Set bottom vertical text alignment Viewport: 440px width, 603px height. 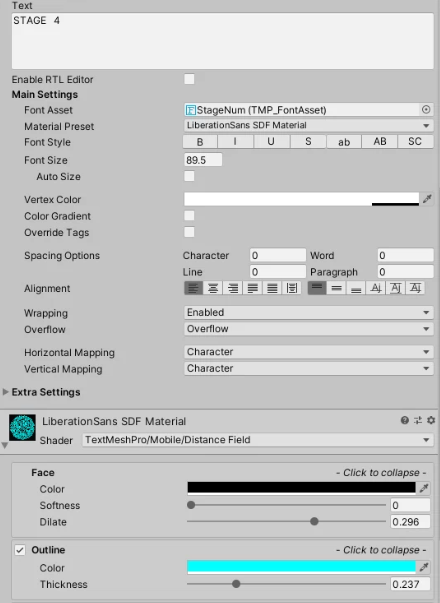pos(356,288)
